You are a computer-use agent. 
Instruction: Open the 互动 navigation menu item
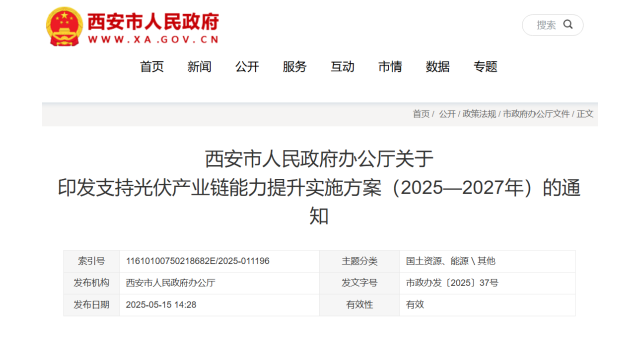[x=342, y=67]
